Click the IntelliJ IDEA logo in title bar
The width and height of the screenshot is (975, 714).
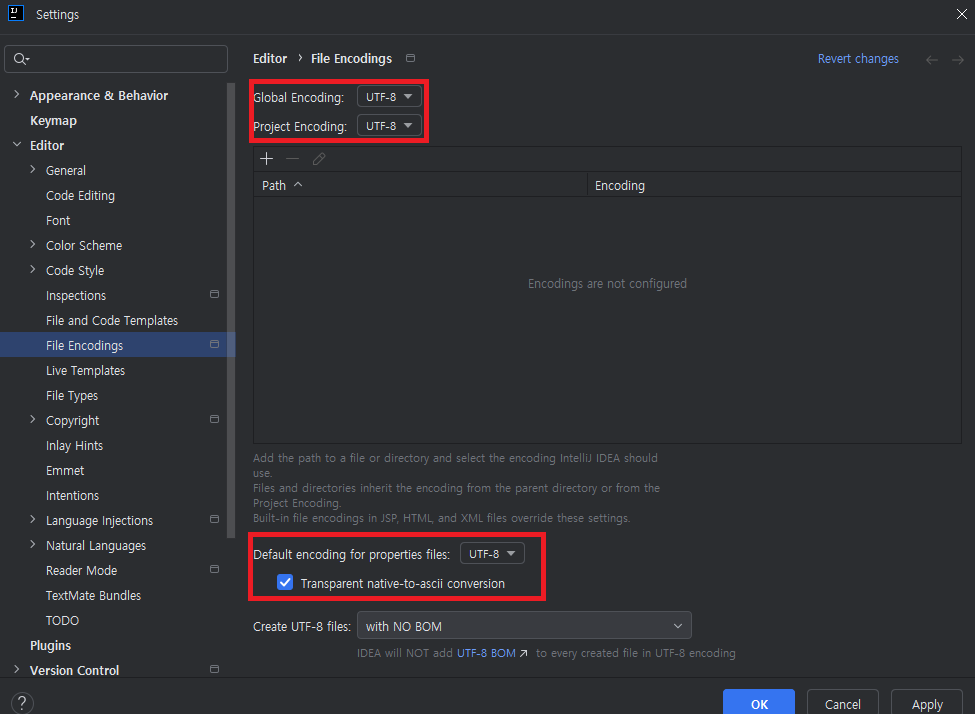[16, 13]
